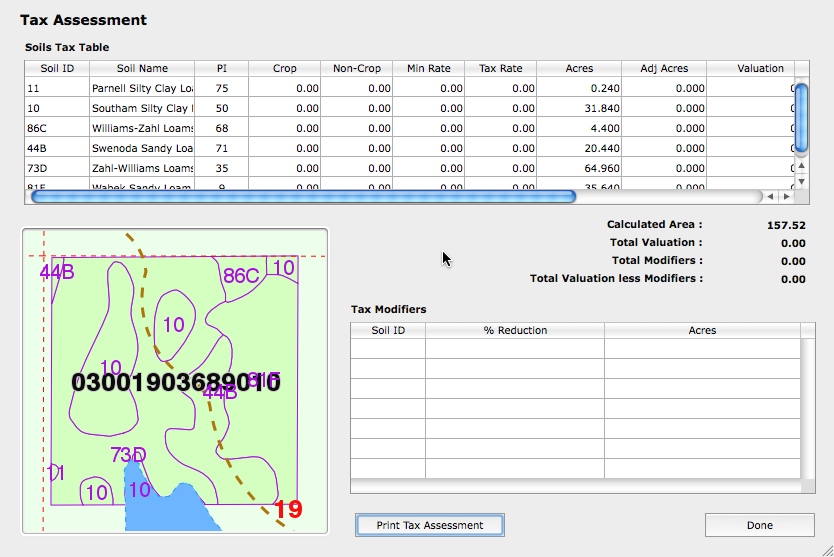Viewport: 834px width, 557px height.
Task: Click acres value 20.440
Action: (602, 148)
